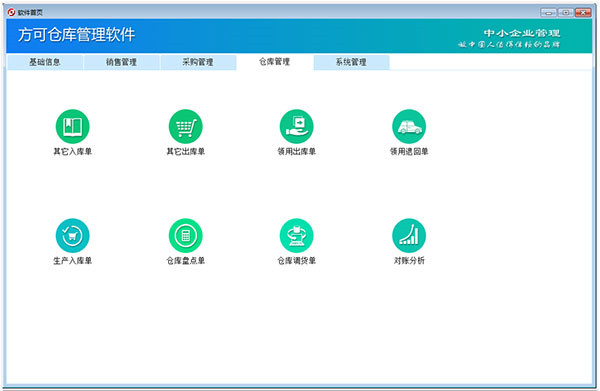Switch to the 销售管理 tab
Screen dimensions: 600x391
tap(121, 62)
